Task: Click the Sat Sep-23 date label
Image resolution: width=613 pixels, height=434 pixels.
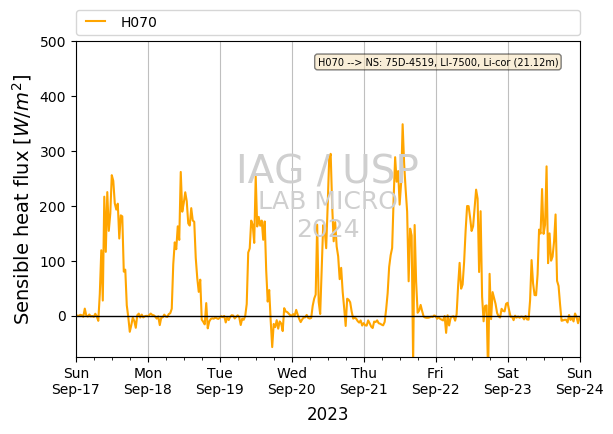Action: click(508, 381)
